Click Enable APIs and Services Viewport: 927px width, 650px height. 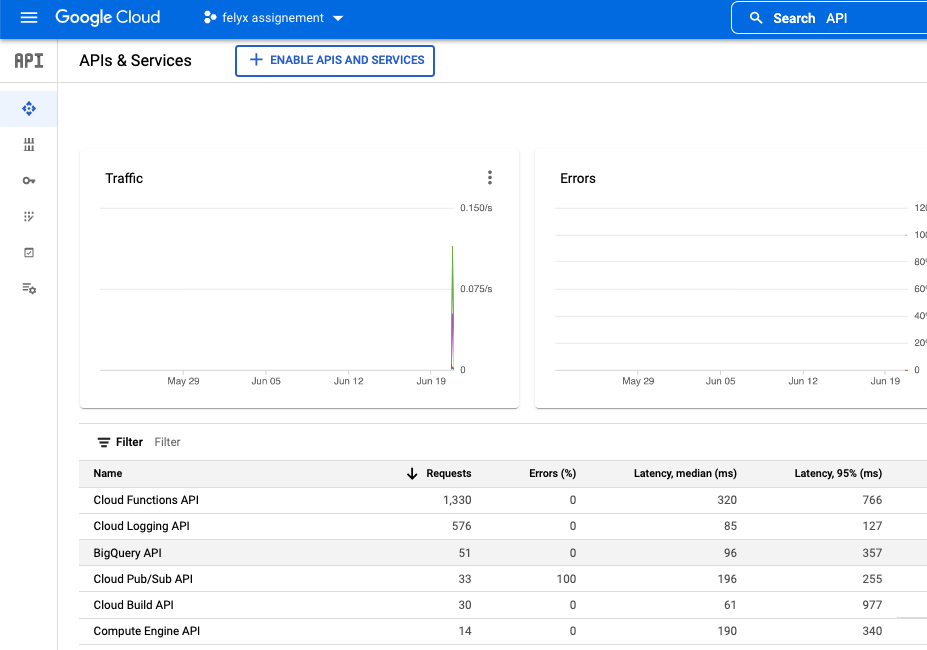point(334,61)
